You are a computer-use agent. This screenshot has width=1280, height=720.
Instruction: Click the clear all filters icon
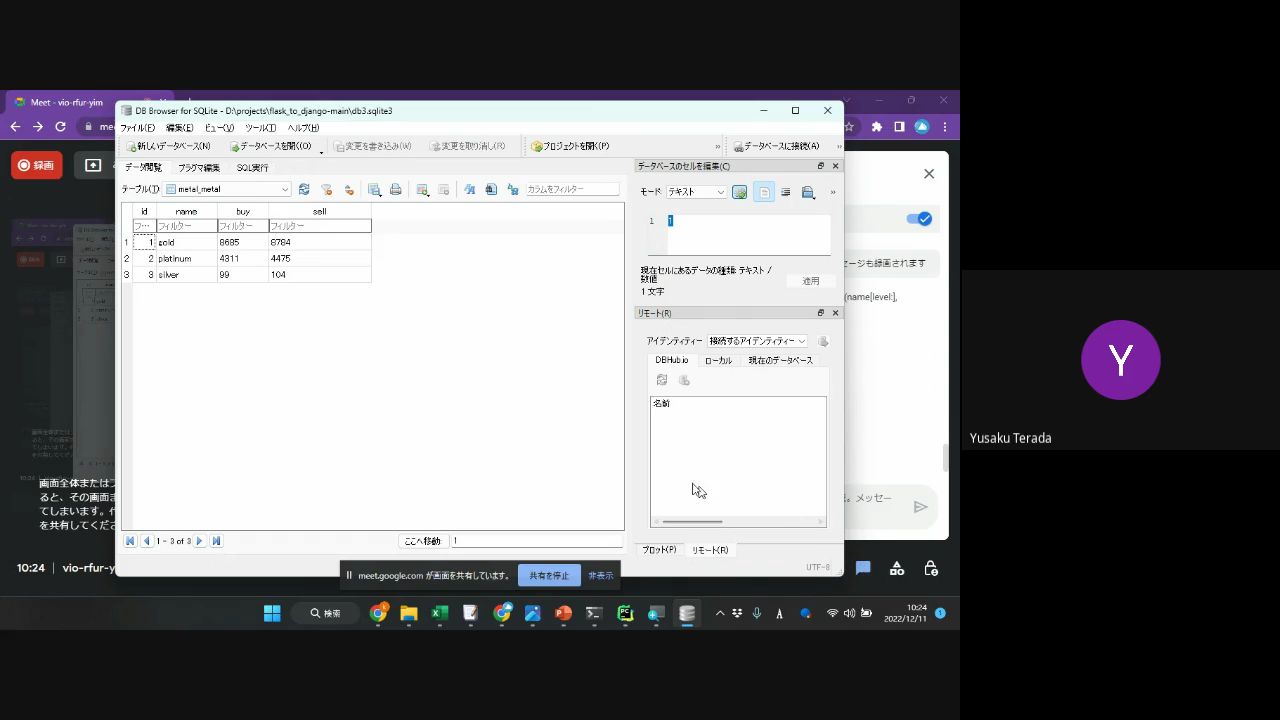click(x=326, y=190)
